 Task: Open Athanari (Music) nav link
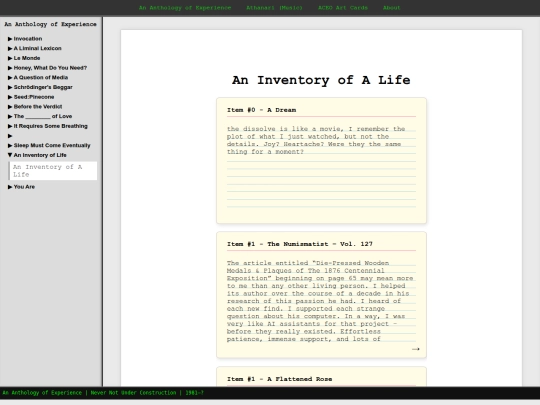(x=274, y=8)
